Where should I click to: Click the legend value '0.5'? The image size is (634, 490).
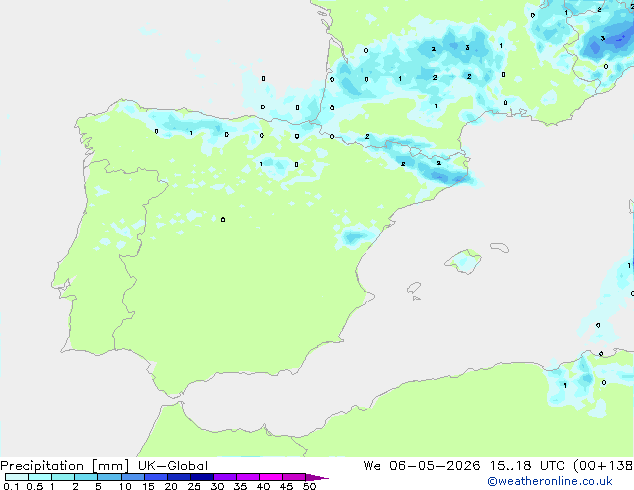point(34,486)
